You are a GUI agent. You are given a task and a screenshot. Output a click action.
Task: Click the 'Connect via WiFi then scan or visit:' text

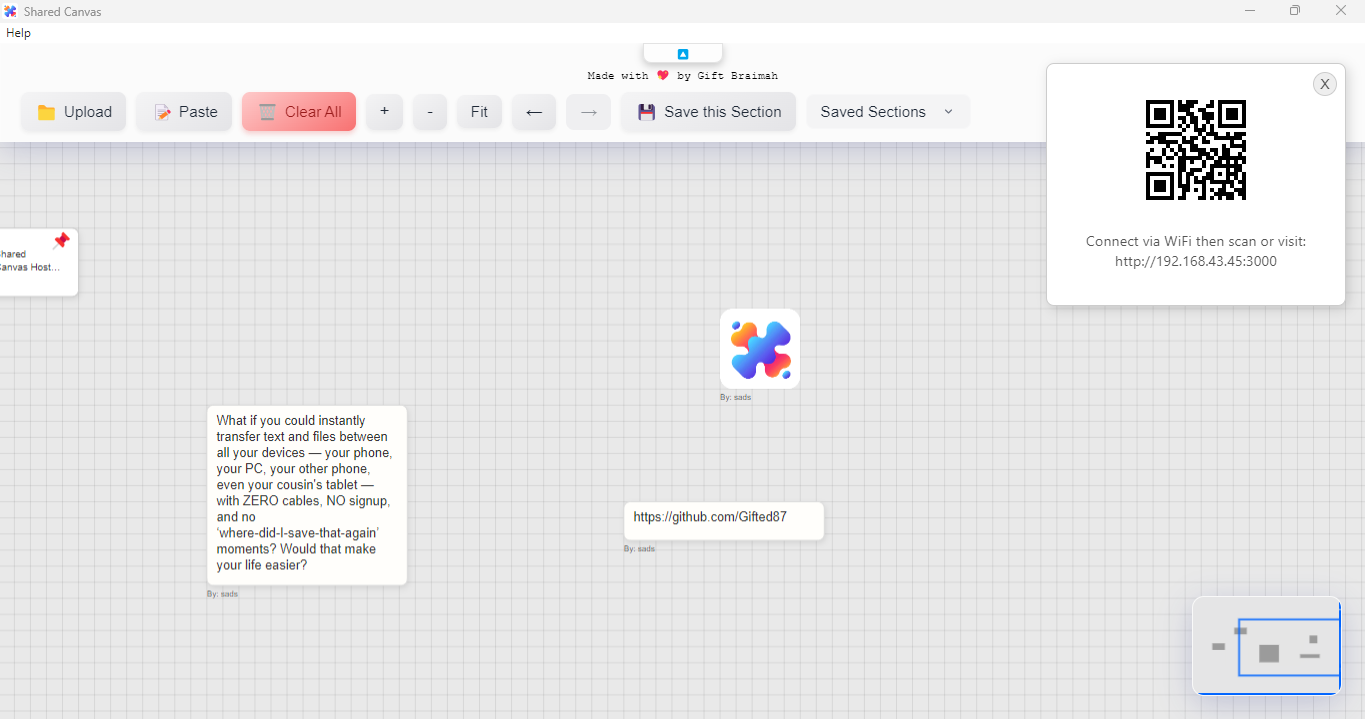click(1196, 242)
